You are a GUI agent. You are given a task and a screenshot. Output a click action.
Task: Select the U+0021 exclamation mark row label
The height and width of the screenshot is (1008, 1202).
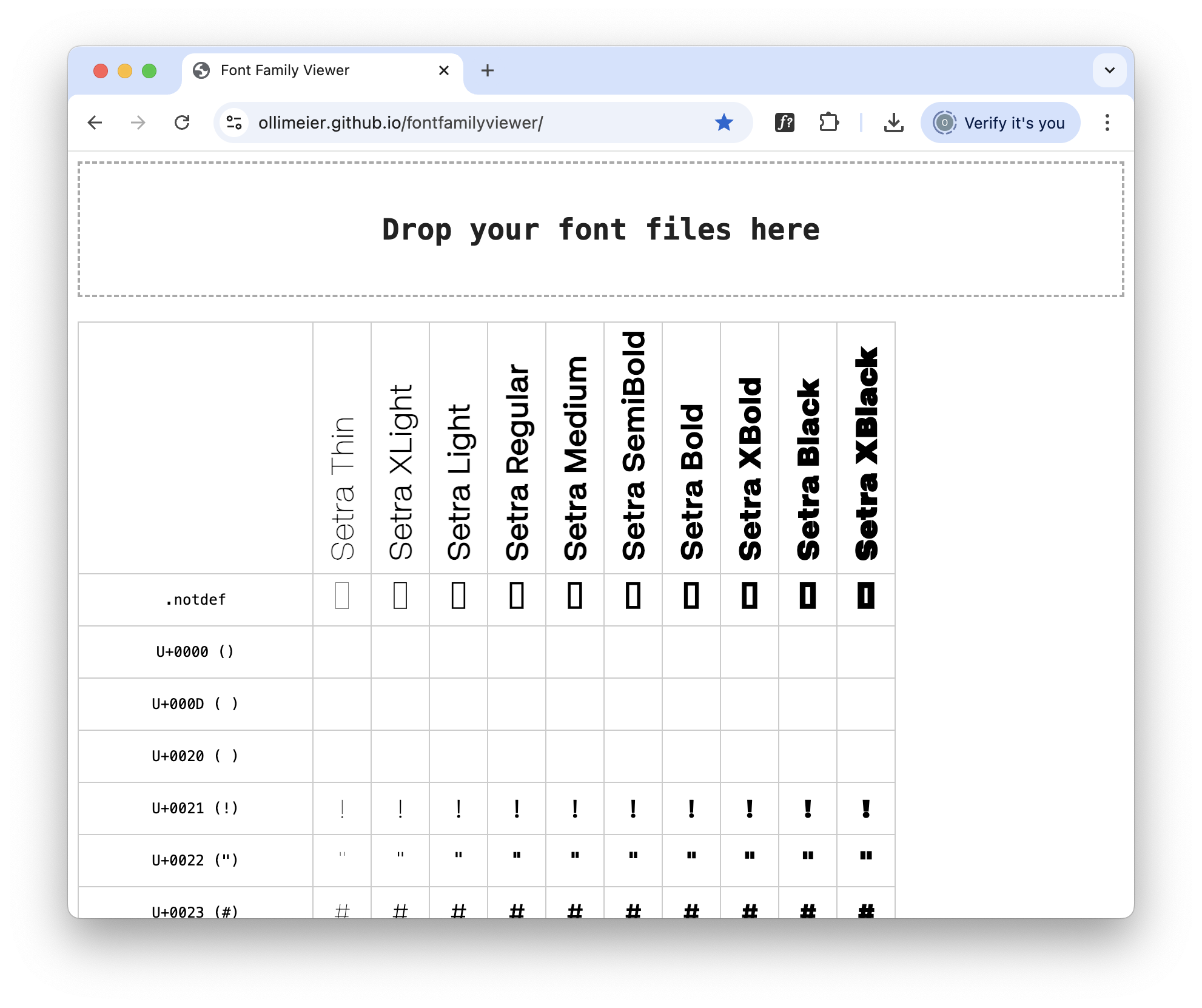click(195, 808)
